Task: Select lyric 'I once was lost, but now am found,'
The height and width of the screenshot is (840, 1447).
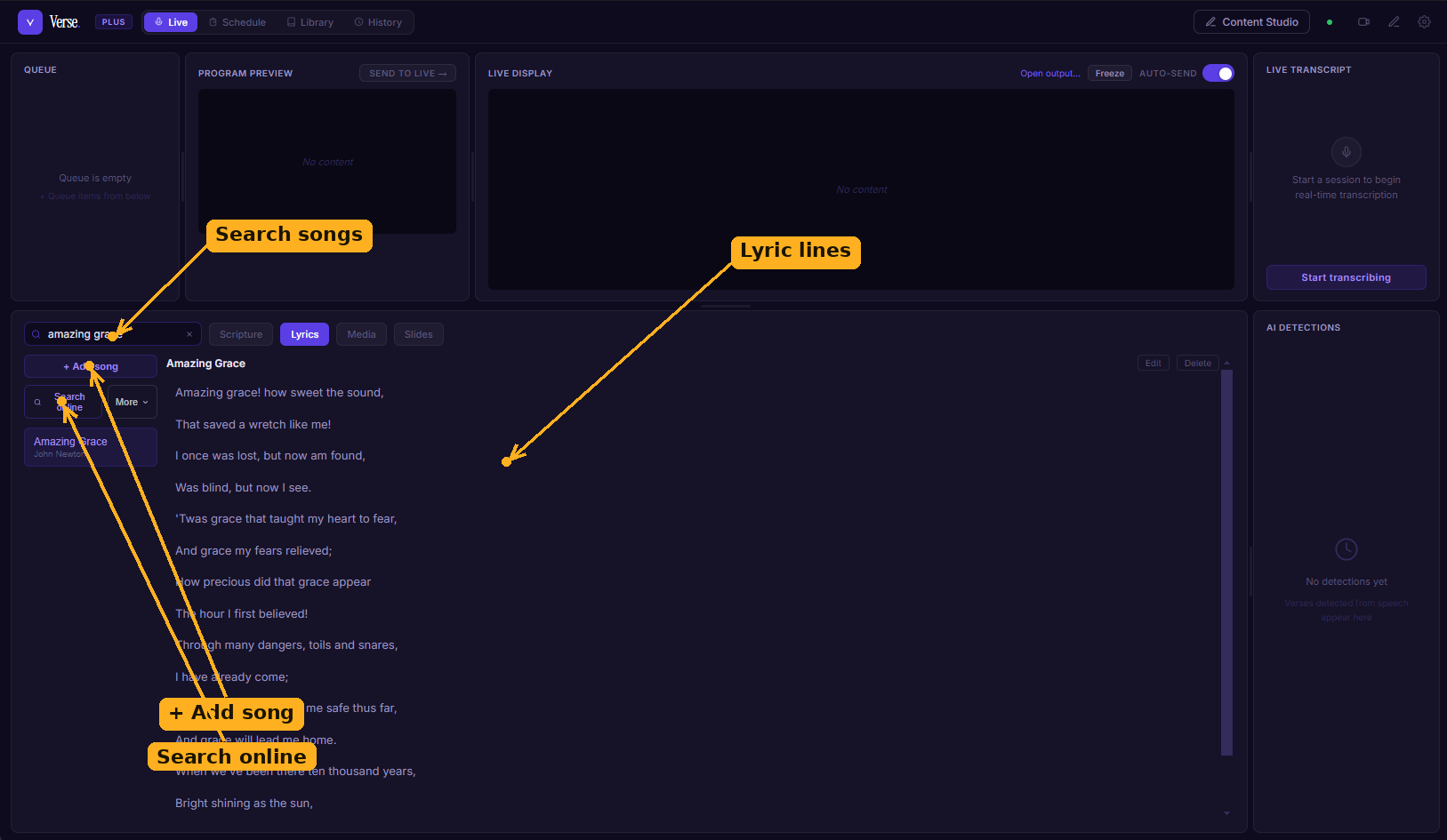Action: 270,456
